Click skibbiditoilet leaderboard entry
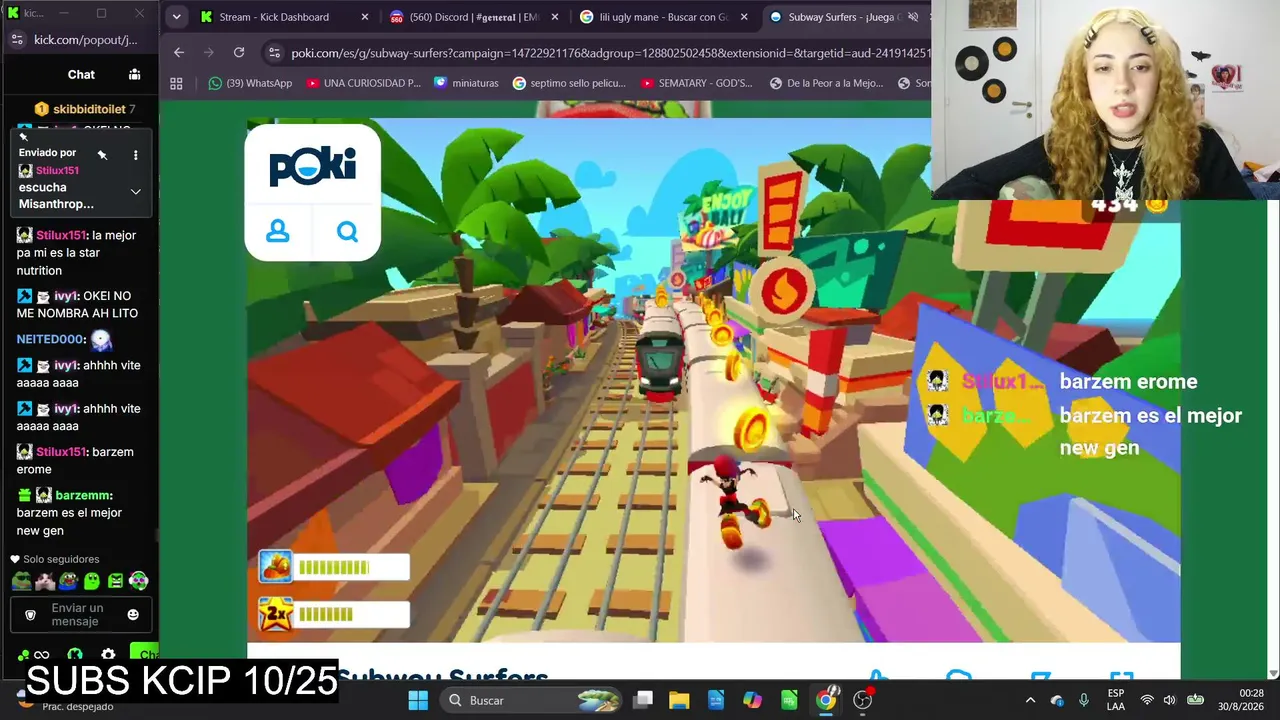This screenshot has height=720, width=1280. pyautogui.click(x=84, y=109)
